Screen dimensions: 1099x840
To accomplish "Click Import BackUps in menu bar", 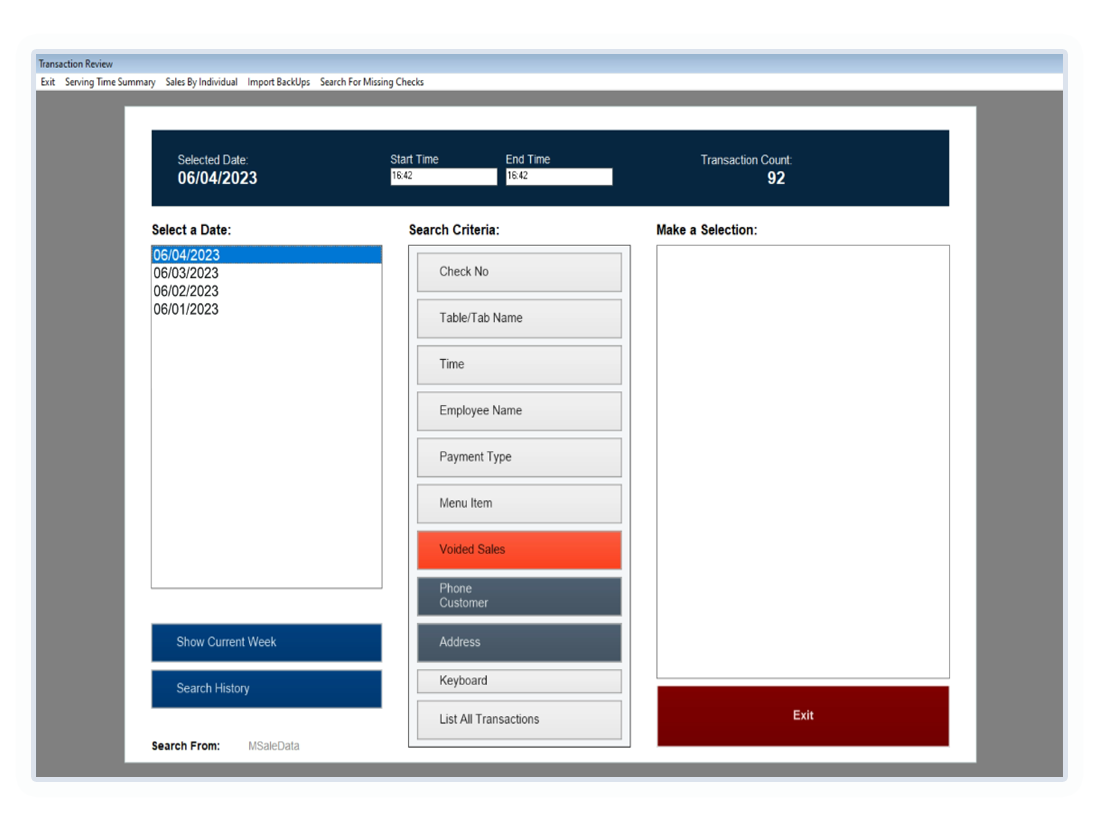I will 279,82.
